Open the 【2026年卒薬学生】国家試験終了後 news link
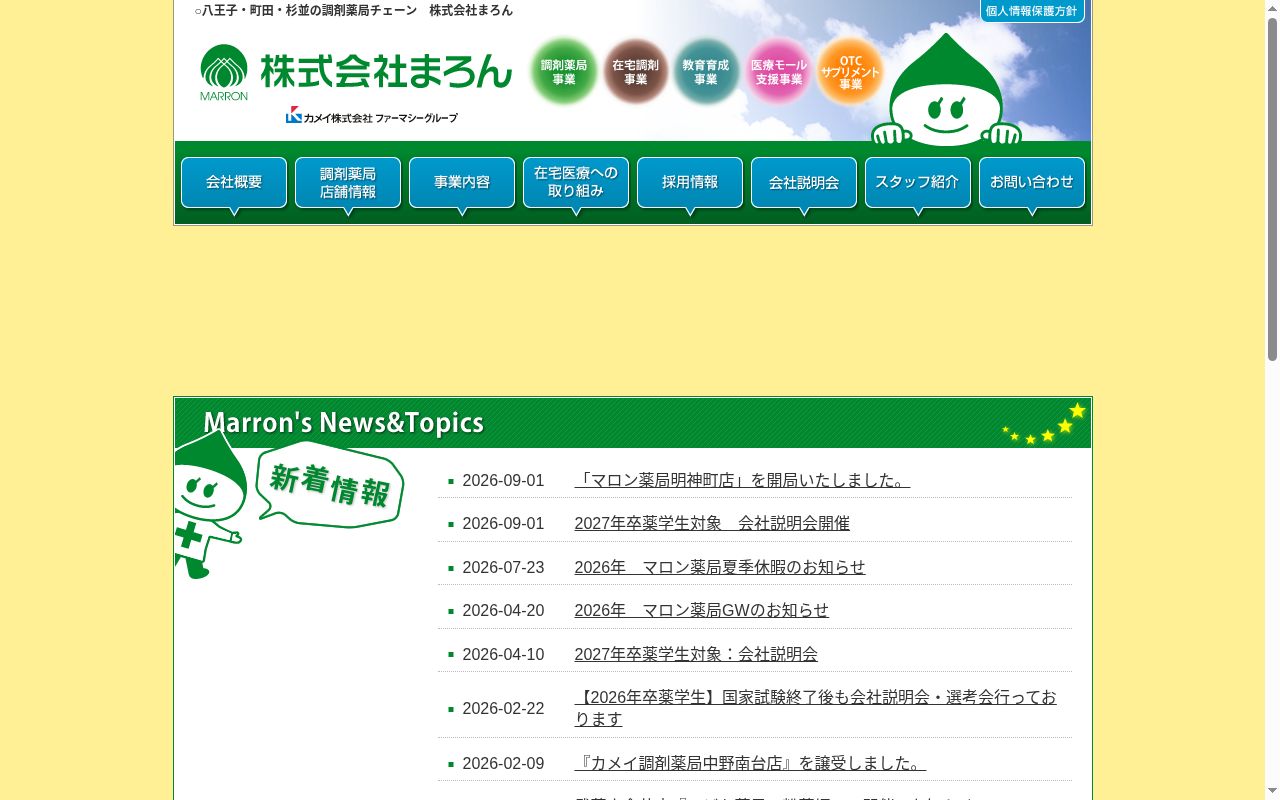The image size is (1280, 800). (x=815, y=708)
